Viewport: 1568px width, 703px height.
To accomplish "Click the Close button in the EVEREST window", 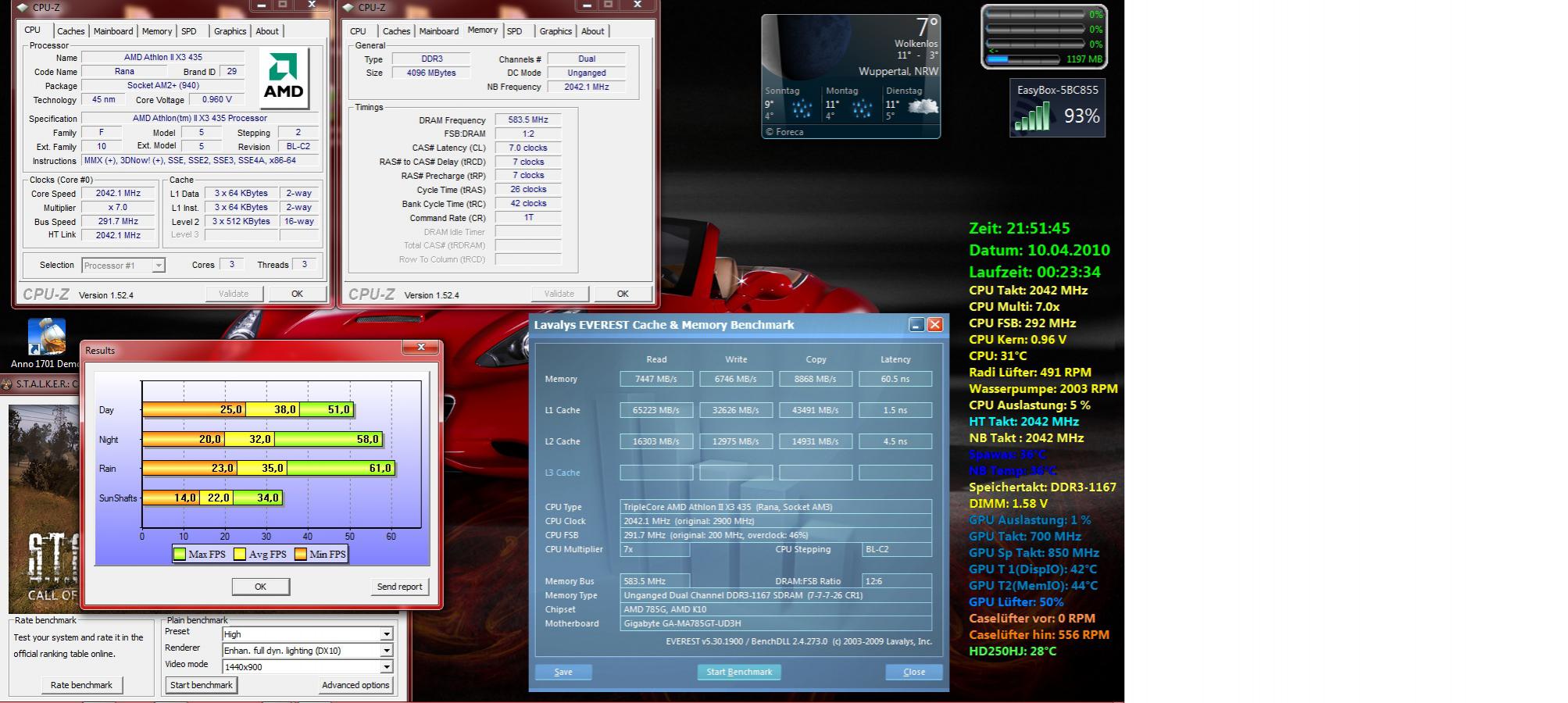I will [x=914, y=672].
